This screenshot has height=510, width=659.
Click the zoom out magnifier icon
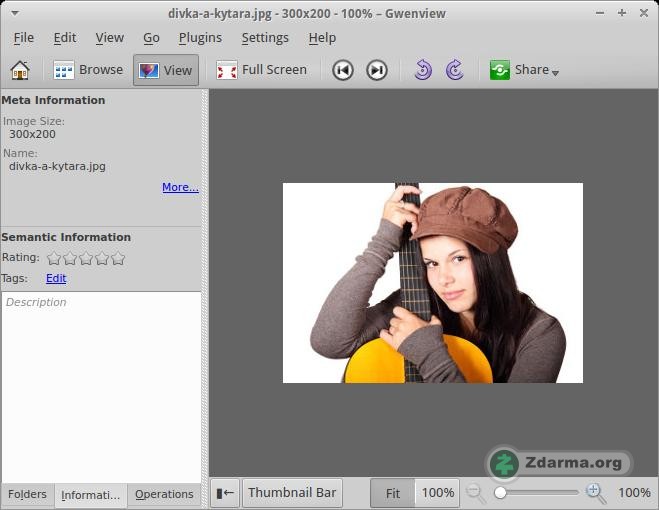pos(475,492)
